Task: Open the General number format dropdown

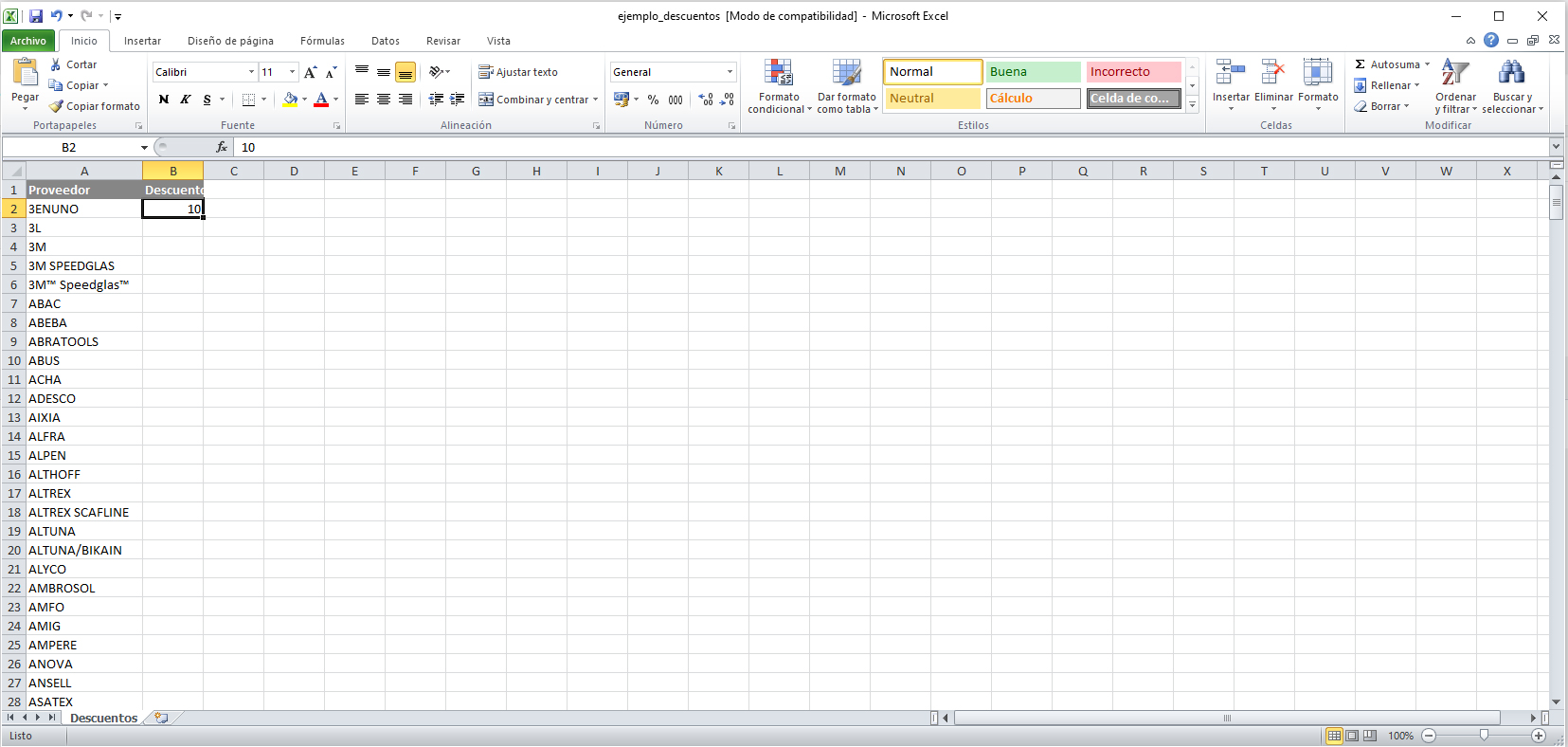Action: point(730,72)
